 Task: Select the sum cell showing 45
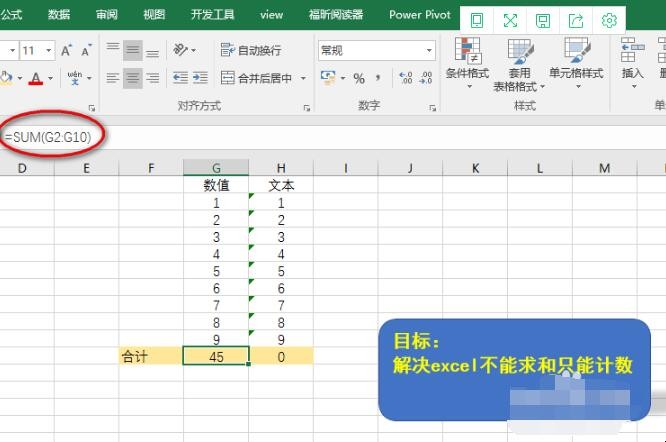pyautogui.click(x=216, y=357)
